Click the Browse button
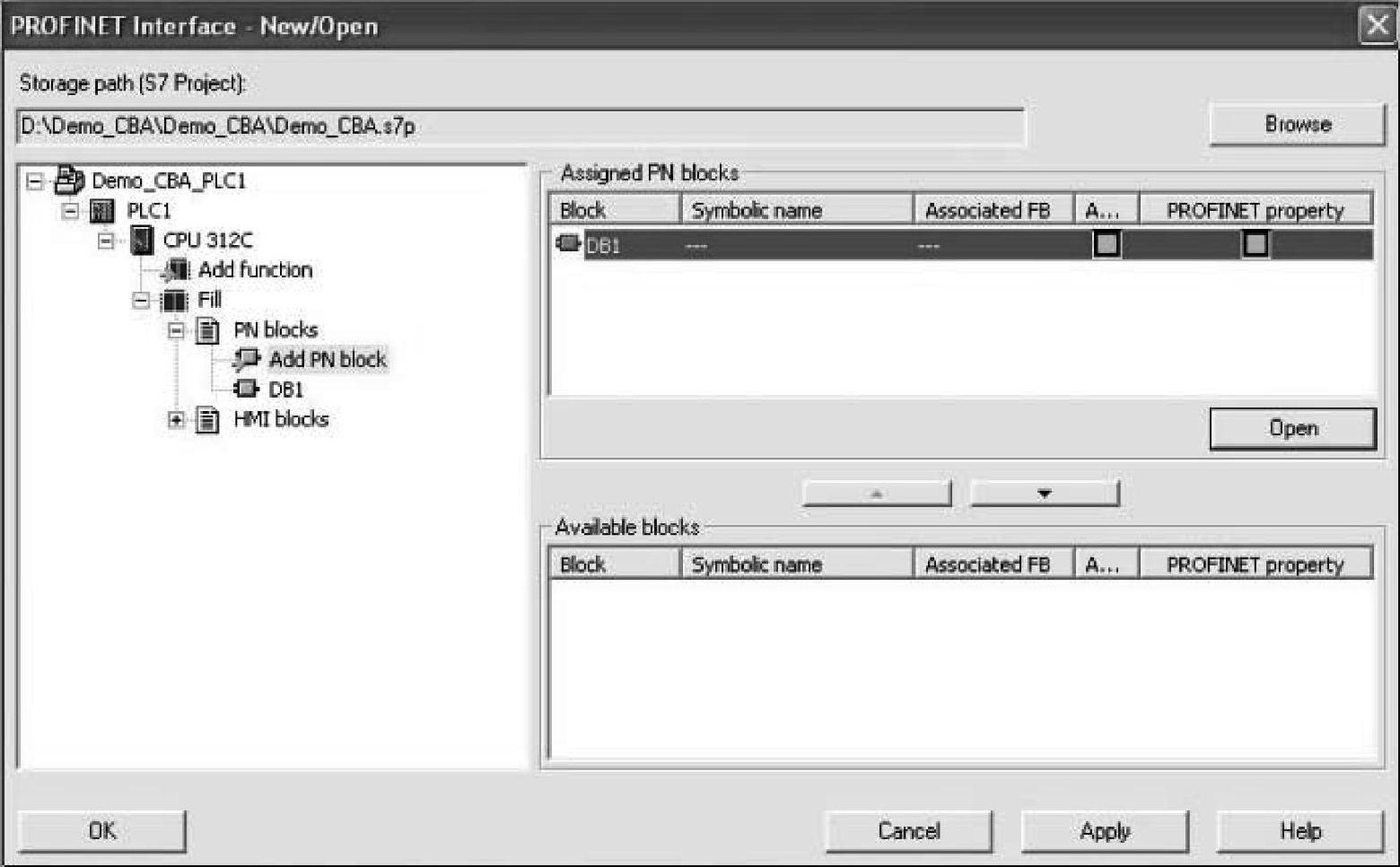 [1298, 125]
